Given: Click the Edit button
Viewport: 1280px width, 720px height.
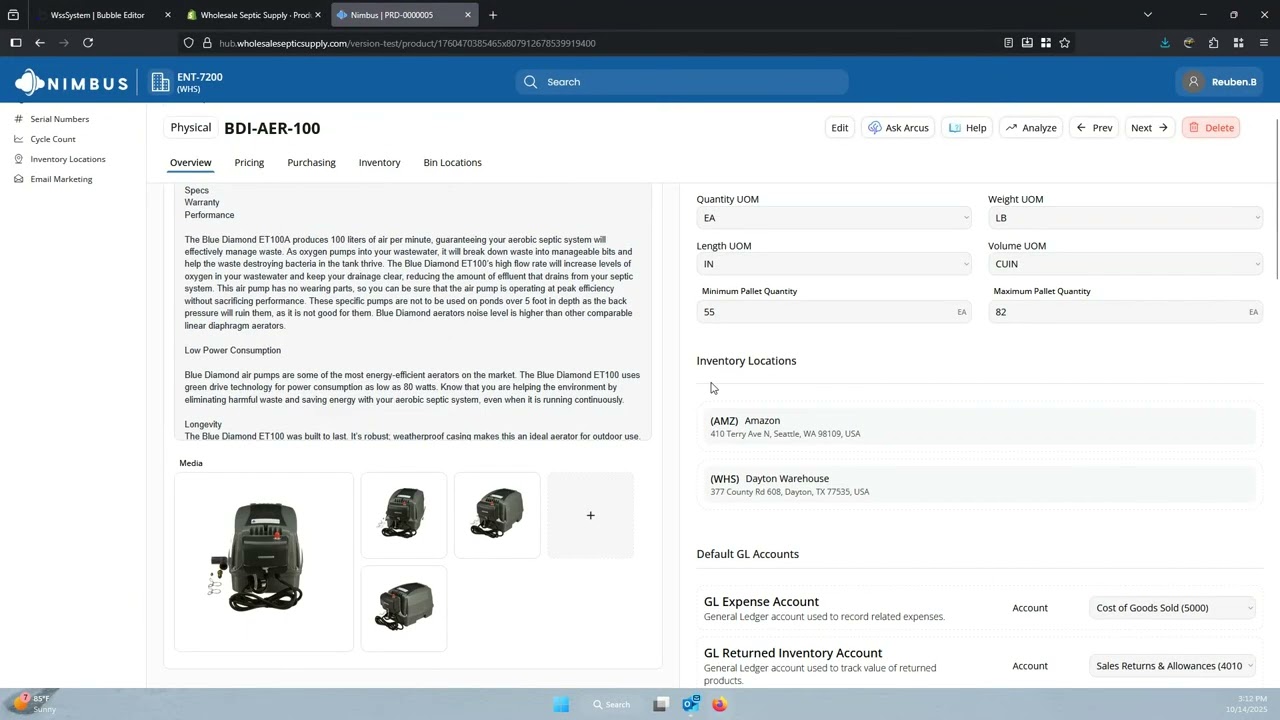Looking at the screenshot, I should (x=840, y=128).
